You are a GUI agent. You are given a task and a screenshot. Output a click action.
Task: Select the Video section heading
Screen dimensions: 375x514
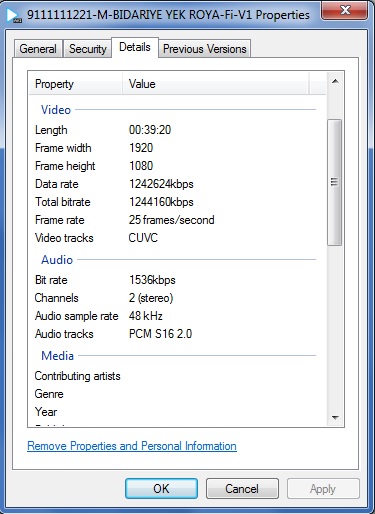click(x=56, y=110)
